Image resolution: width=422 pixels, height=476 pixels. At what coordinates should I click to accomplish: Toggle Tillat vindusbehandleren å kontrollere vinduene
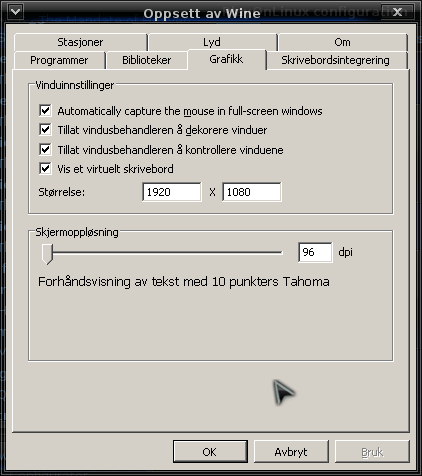coord(45,150)
